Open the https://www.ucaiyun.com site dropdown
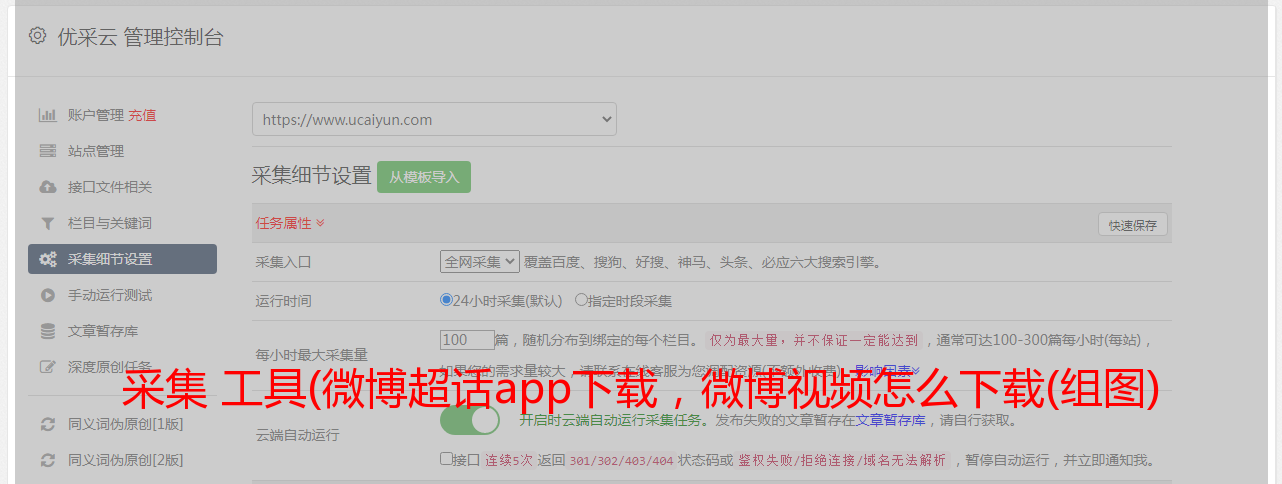 click(x=434, y=119)
